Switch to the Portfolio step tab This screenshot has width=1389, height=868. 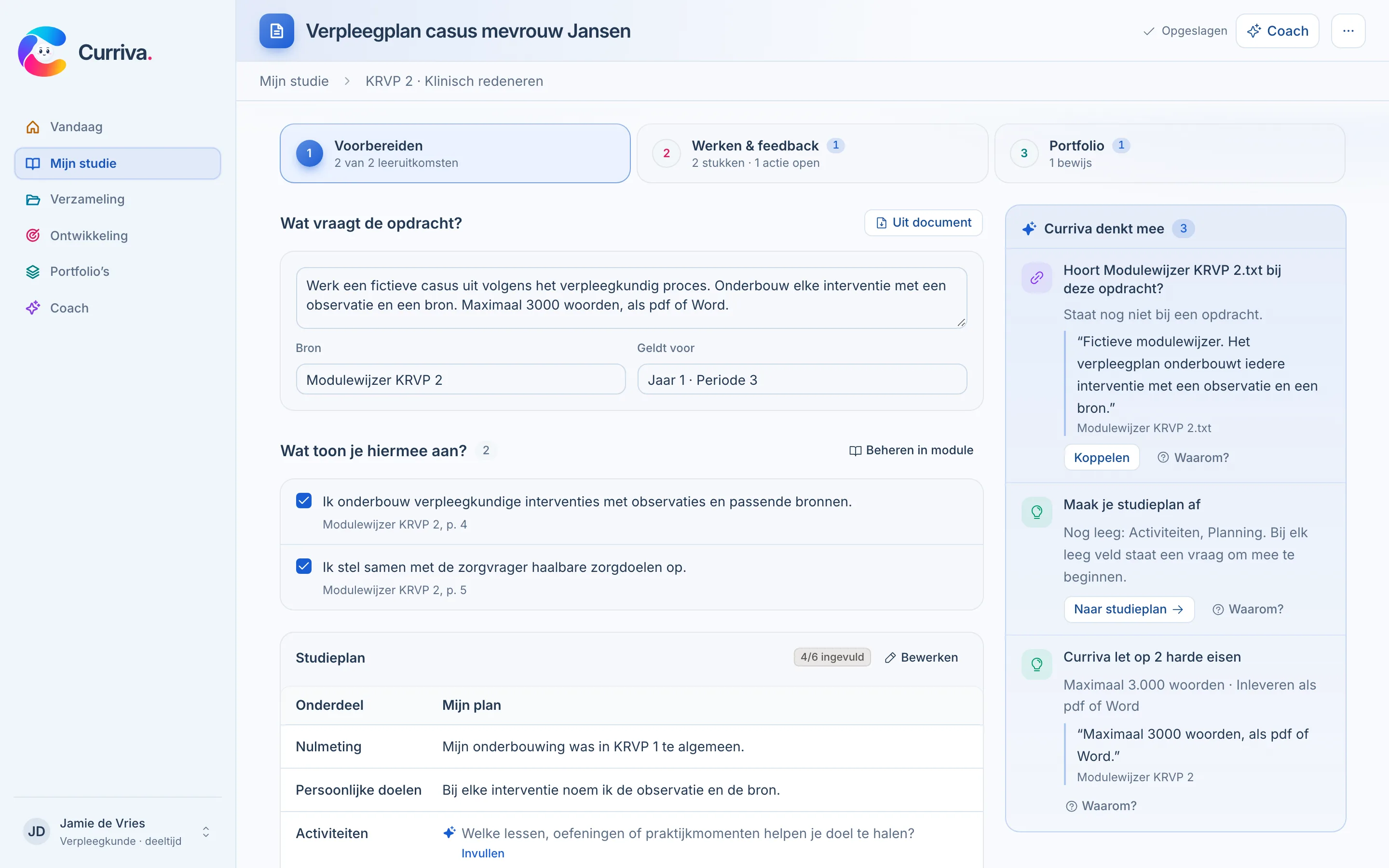pyautogui.click(x=1169, y=153)
